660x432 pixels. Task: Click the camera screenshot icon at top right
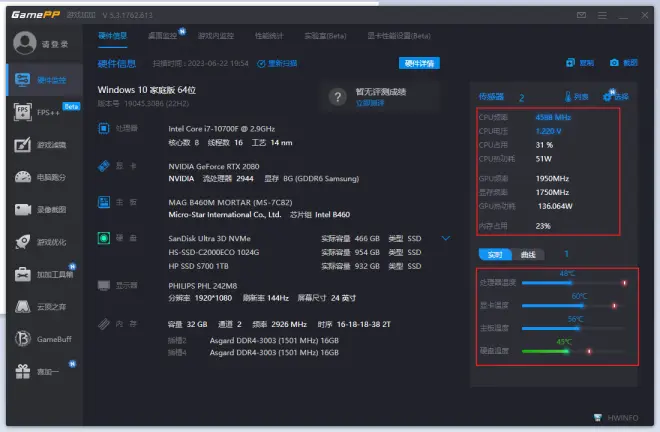(614, 63)
